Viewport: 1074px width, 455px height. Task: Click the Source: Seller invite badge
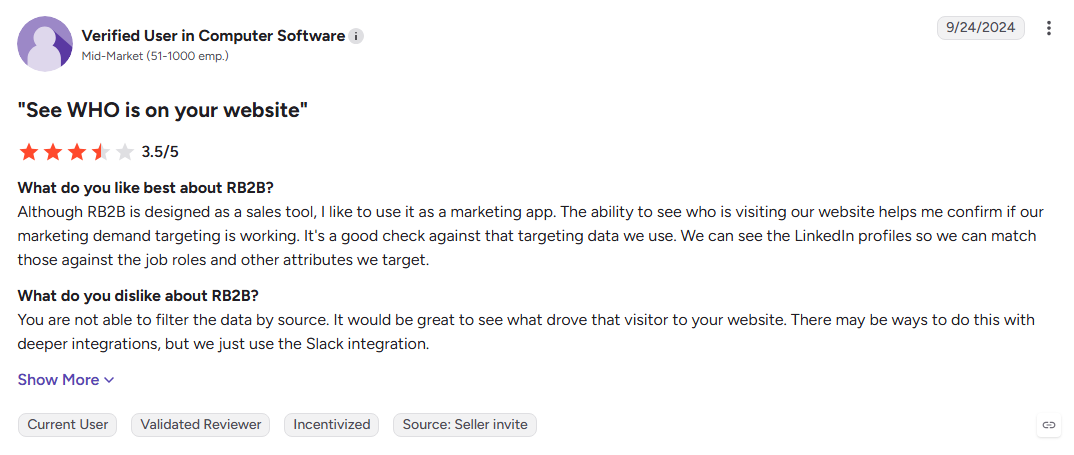(x=465, y=425)
